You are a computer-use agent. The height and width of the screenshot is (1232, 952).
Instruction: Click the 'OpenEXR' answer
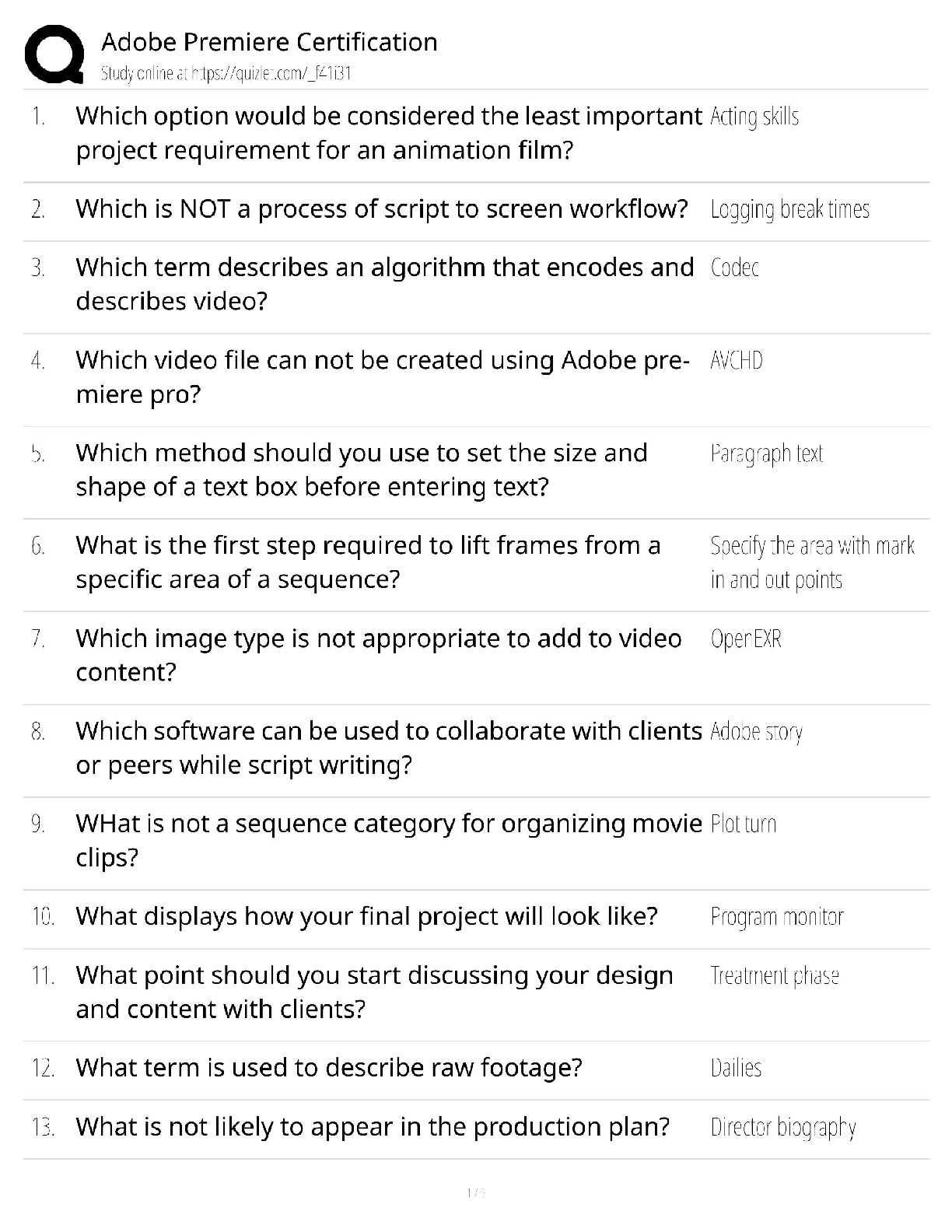[745, 639]
